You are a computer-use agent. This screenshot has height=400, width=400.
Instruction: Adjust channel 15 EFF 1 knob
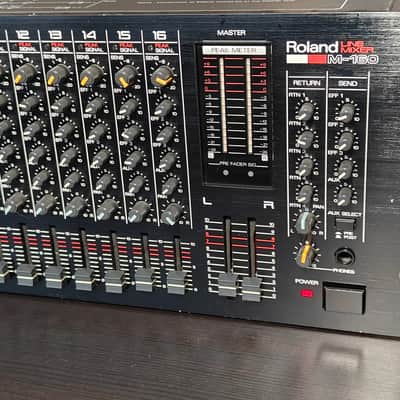pyautogui.click(x=128, y=107)
